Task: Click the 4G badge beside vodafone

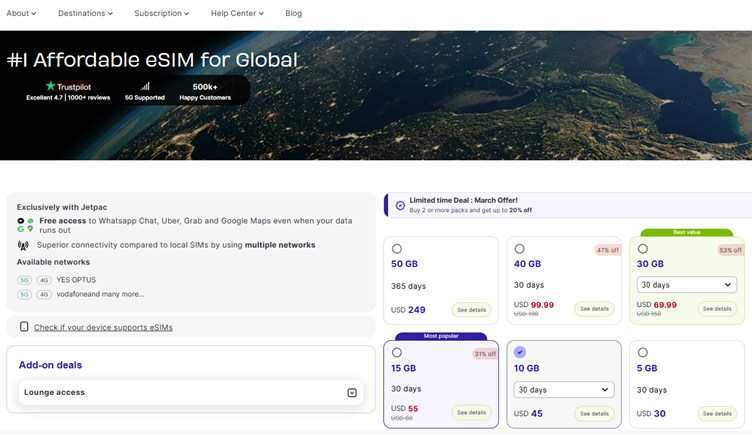Action: pos(44,294)
